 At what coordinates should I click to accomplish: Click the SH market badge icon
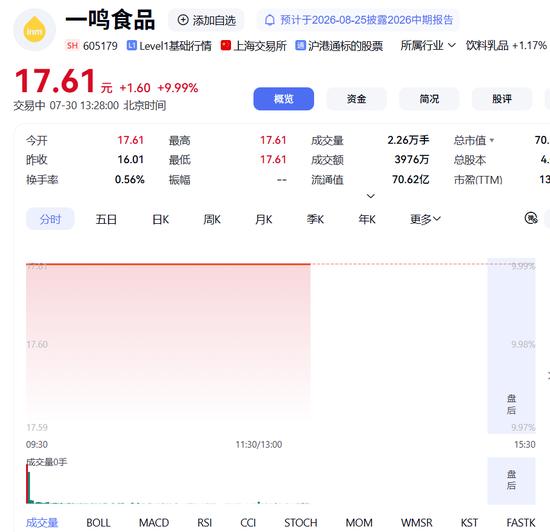[72, 46]
